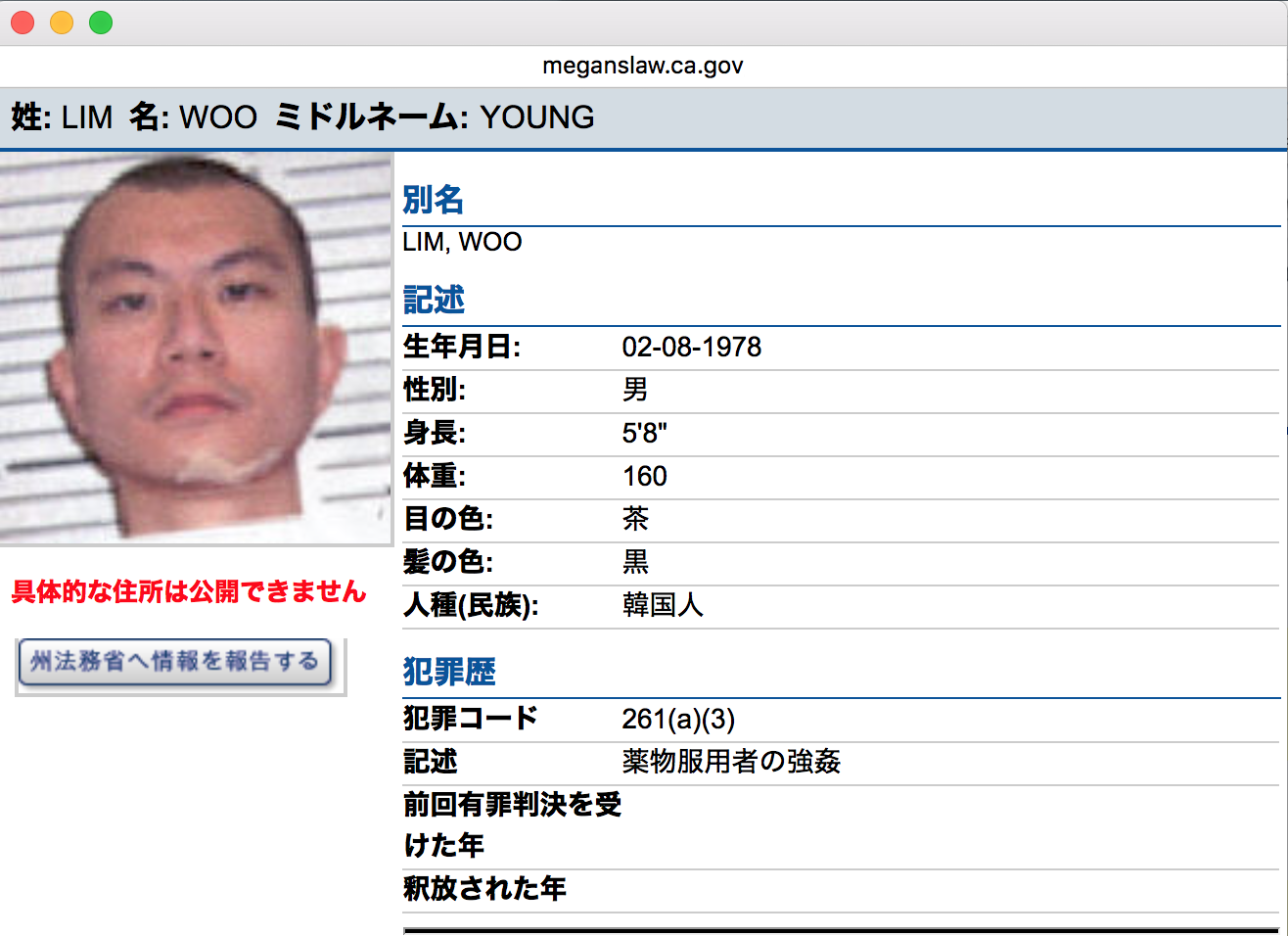Image resolution: width=1288 pixels, height=936 pixels.
Task: Click the 州法務省へ情報を報告する button
Action: (175, 662)
